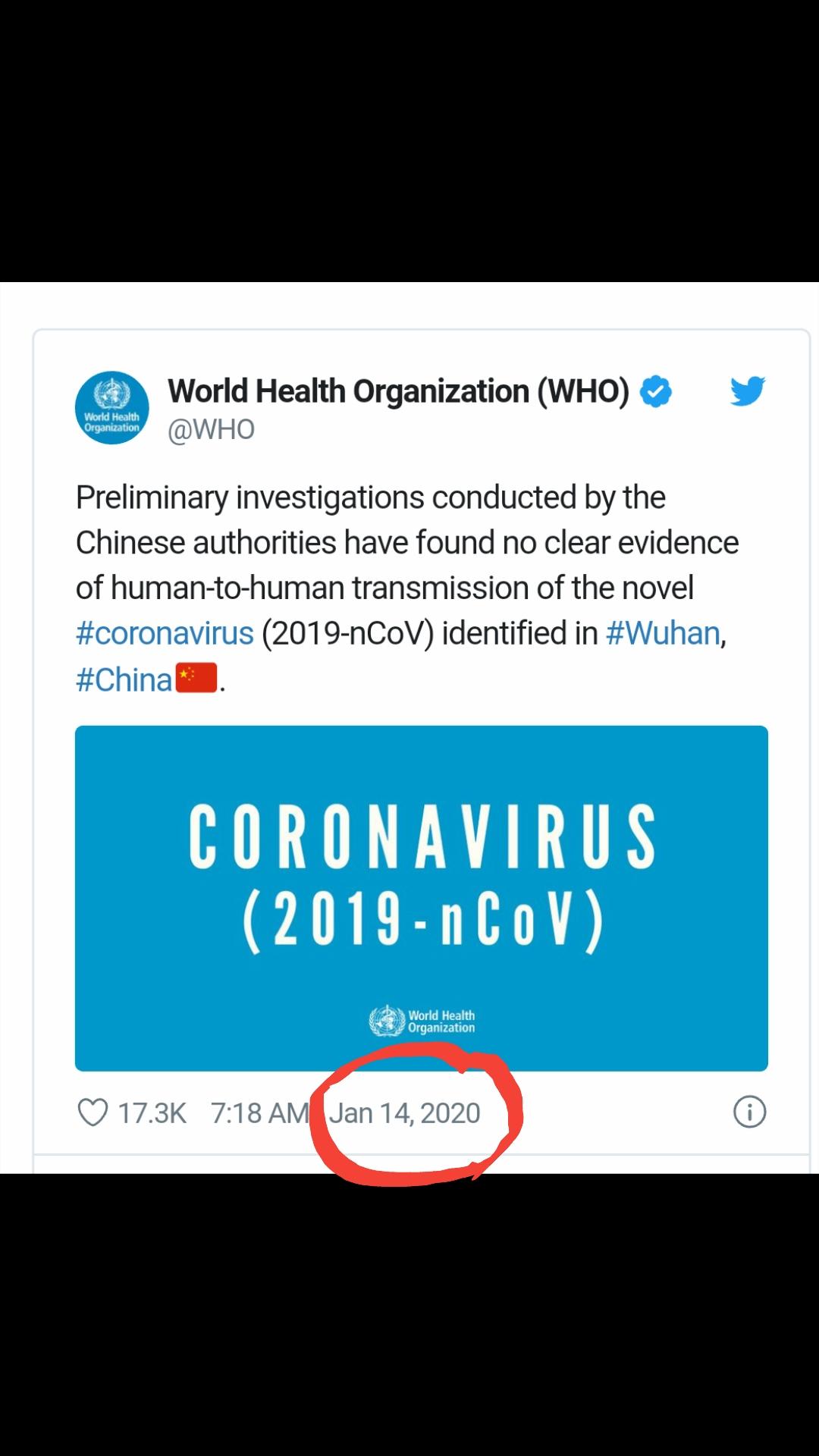Like the tweet with the heart icon
The image size is (819, 1456).
point(93,1112)
